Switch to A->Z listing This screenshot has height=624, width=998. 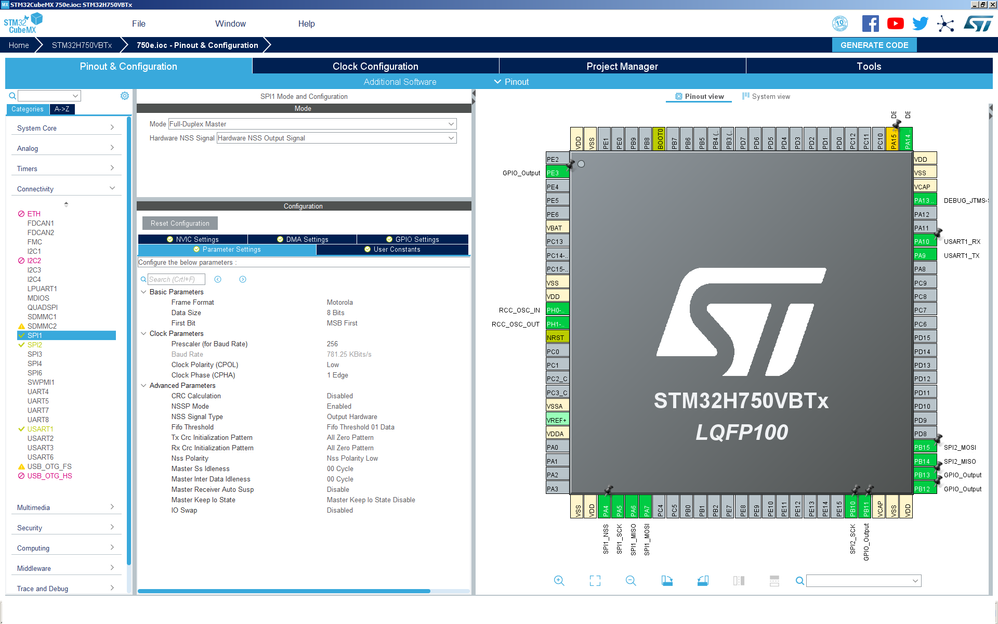tap(62, 109)
